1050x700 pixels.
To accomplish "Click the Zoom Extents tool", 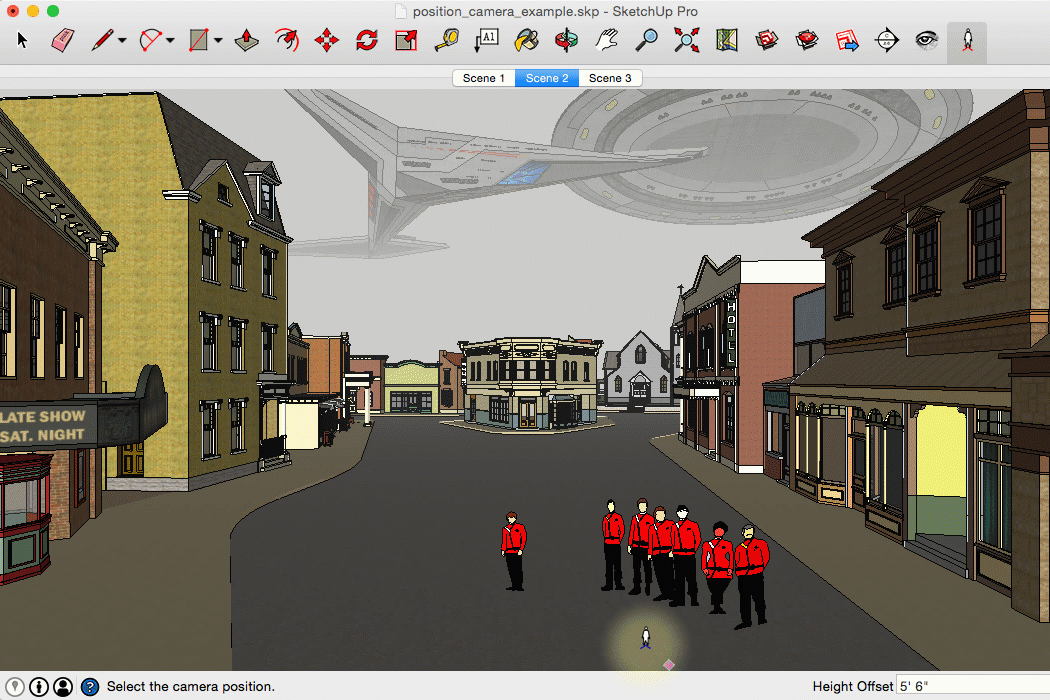I will click(686, 40).
